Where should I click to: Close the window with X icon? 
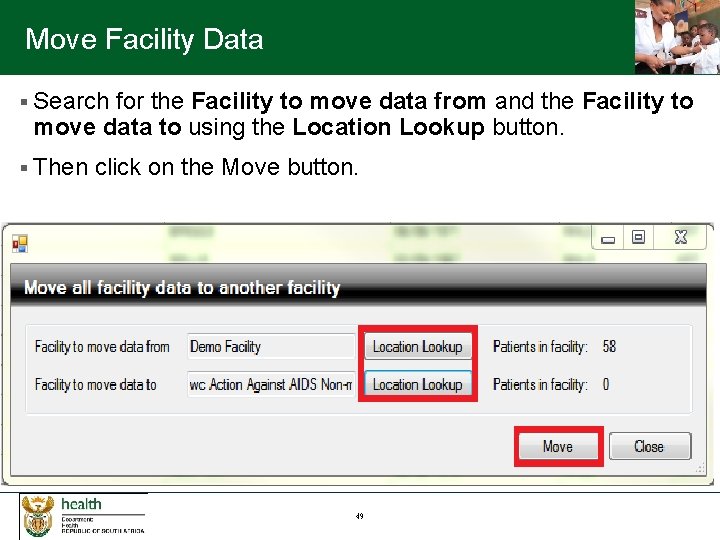(681, 237)
